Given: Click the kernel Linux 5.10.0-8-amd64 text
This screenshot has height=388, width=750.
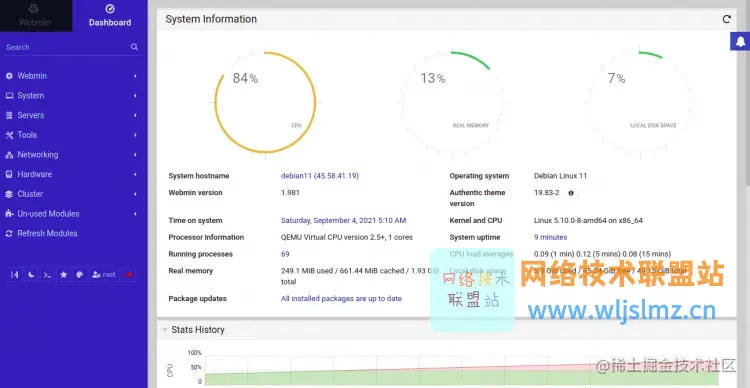Looking at the screenshot, I should 588,221.
